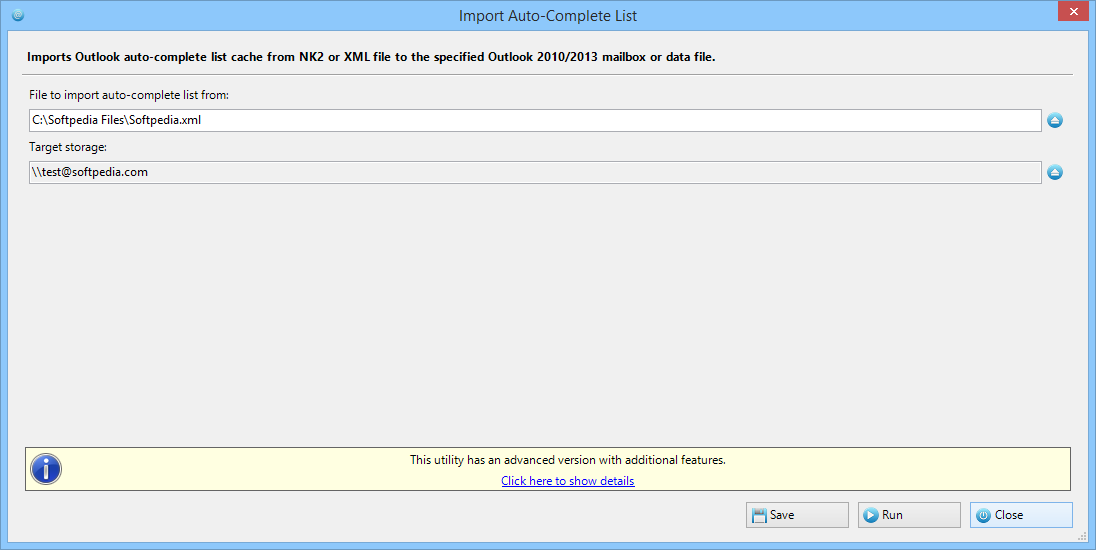Click the blue information icon
Viewport: 1096px width, 550px height.
[46, 469]
